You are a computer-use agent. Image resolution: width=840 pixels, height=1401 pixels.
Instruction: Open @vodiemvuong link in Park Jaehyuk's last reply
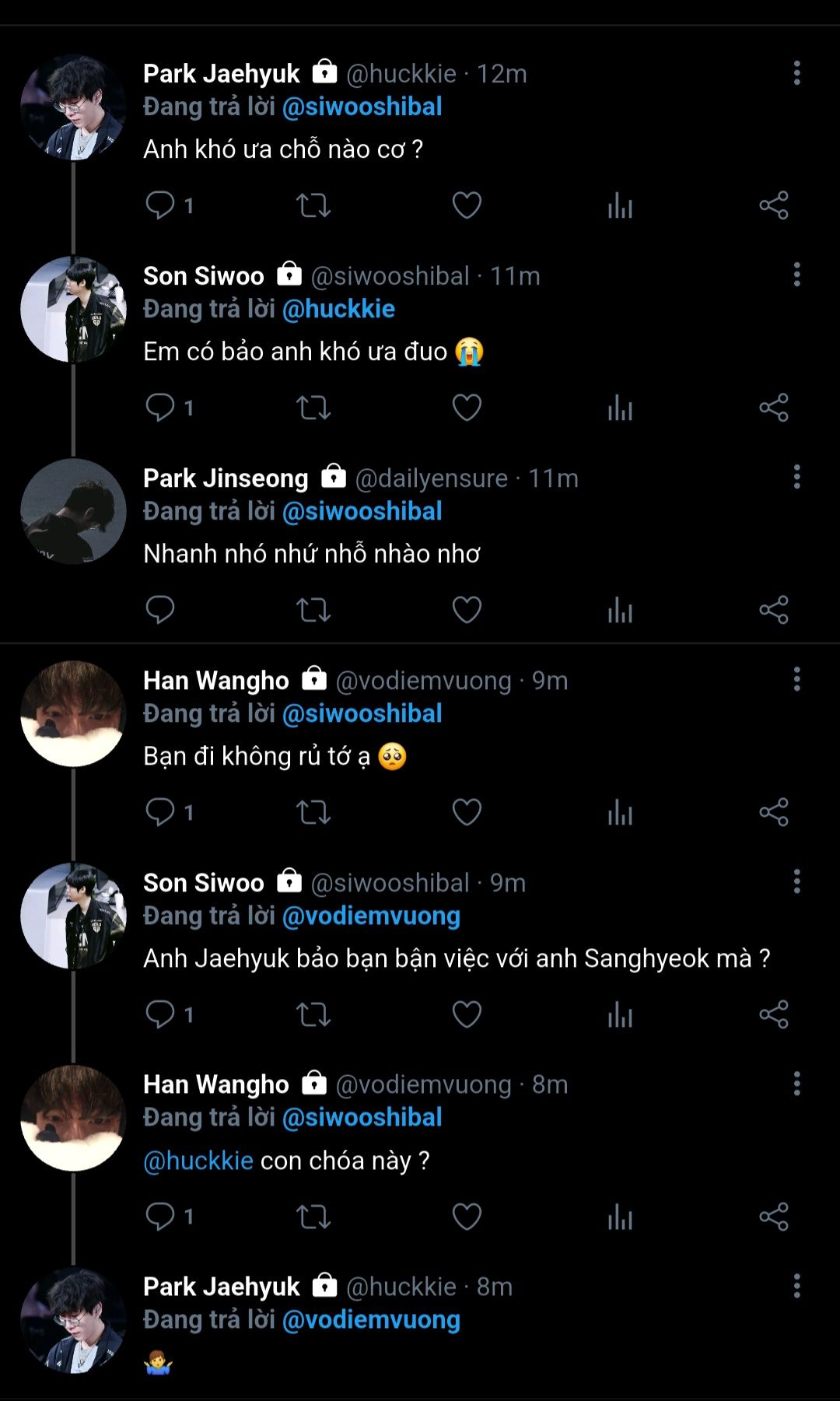pyautogui.click(x=371, y=1320)
